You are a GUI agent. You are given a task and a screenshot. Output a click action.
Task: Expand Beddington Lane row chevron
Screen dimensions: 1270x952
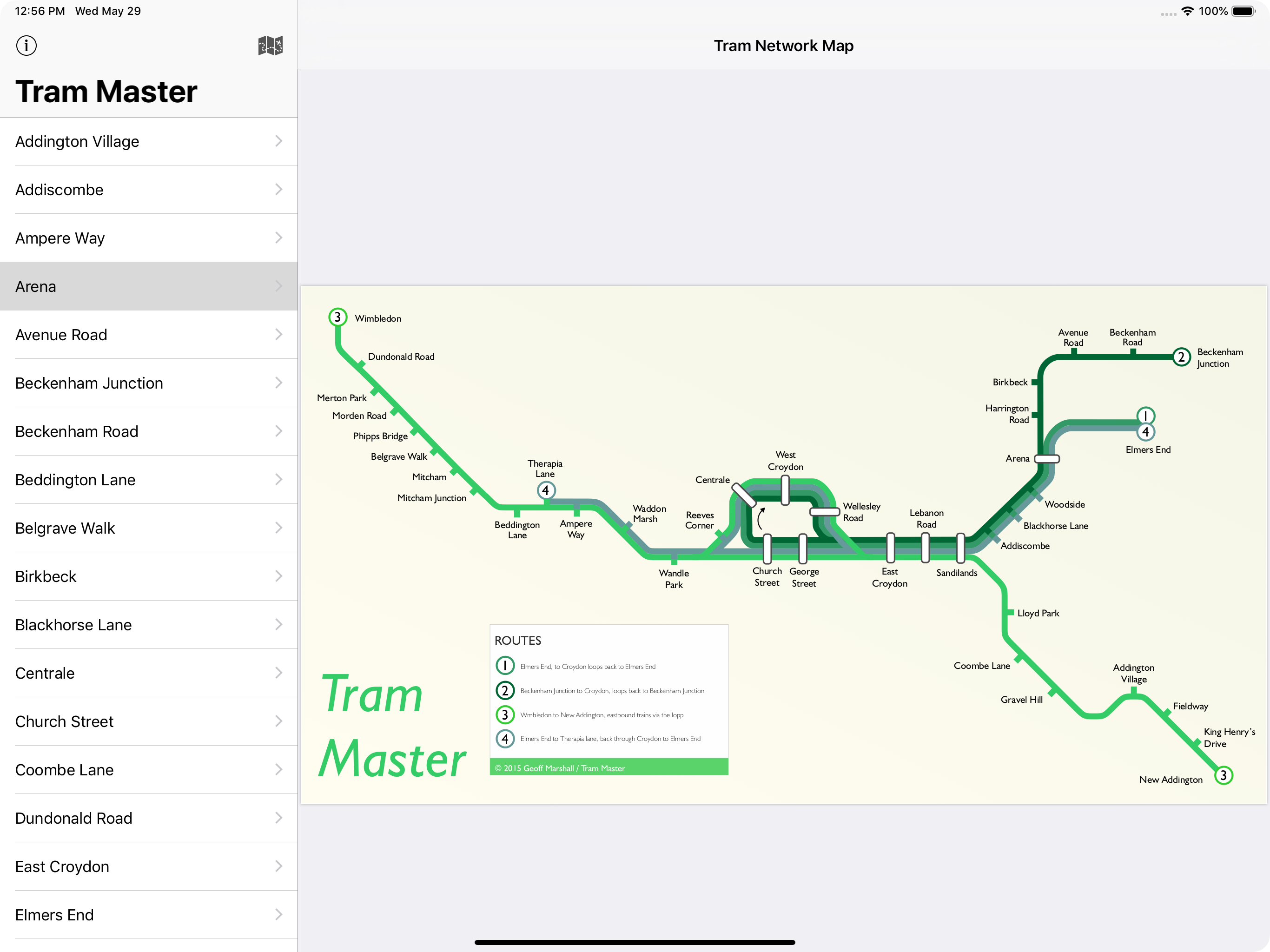(x=278, y=479)
